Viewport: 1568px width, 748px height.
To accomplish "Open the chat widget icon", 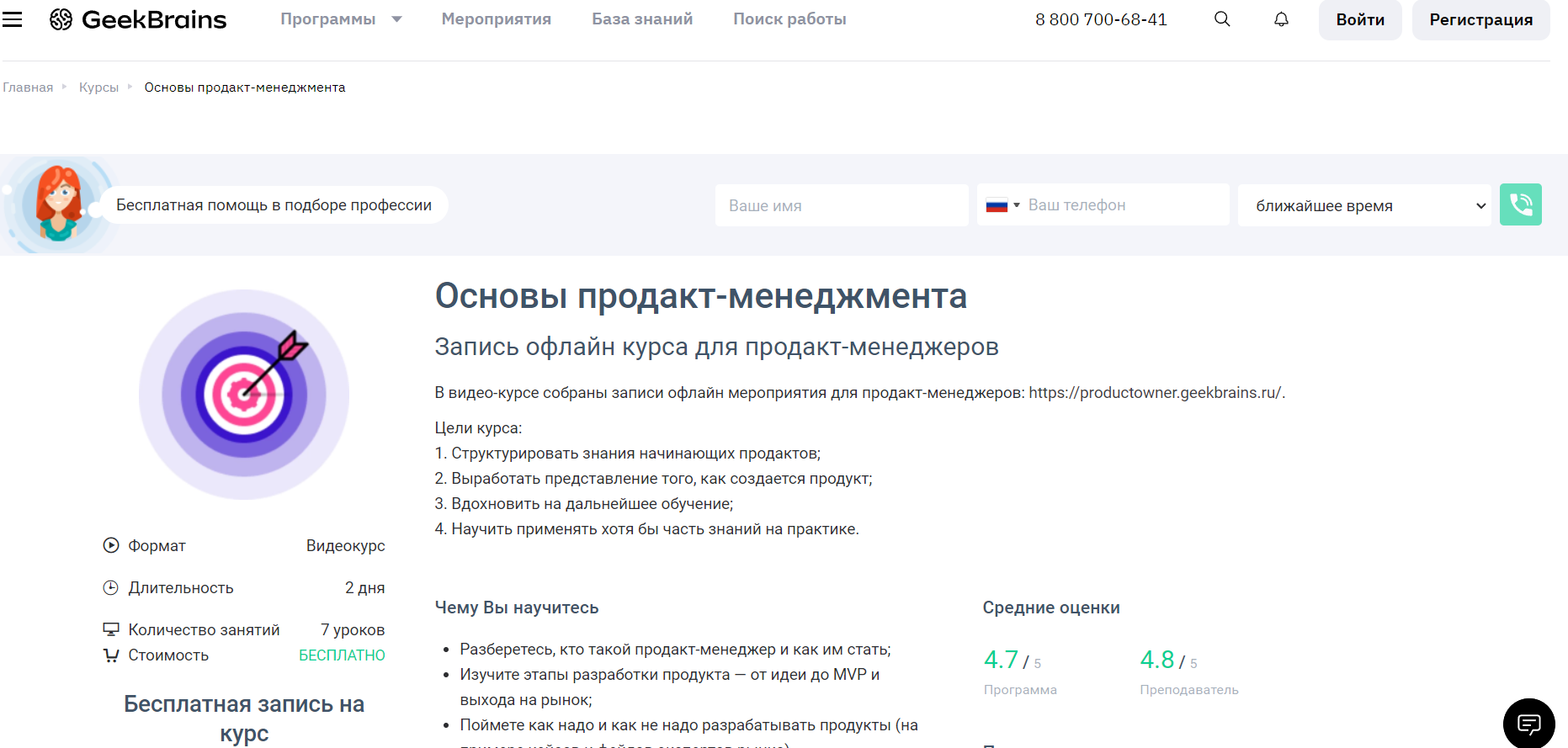I will 1528,723.
